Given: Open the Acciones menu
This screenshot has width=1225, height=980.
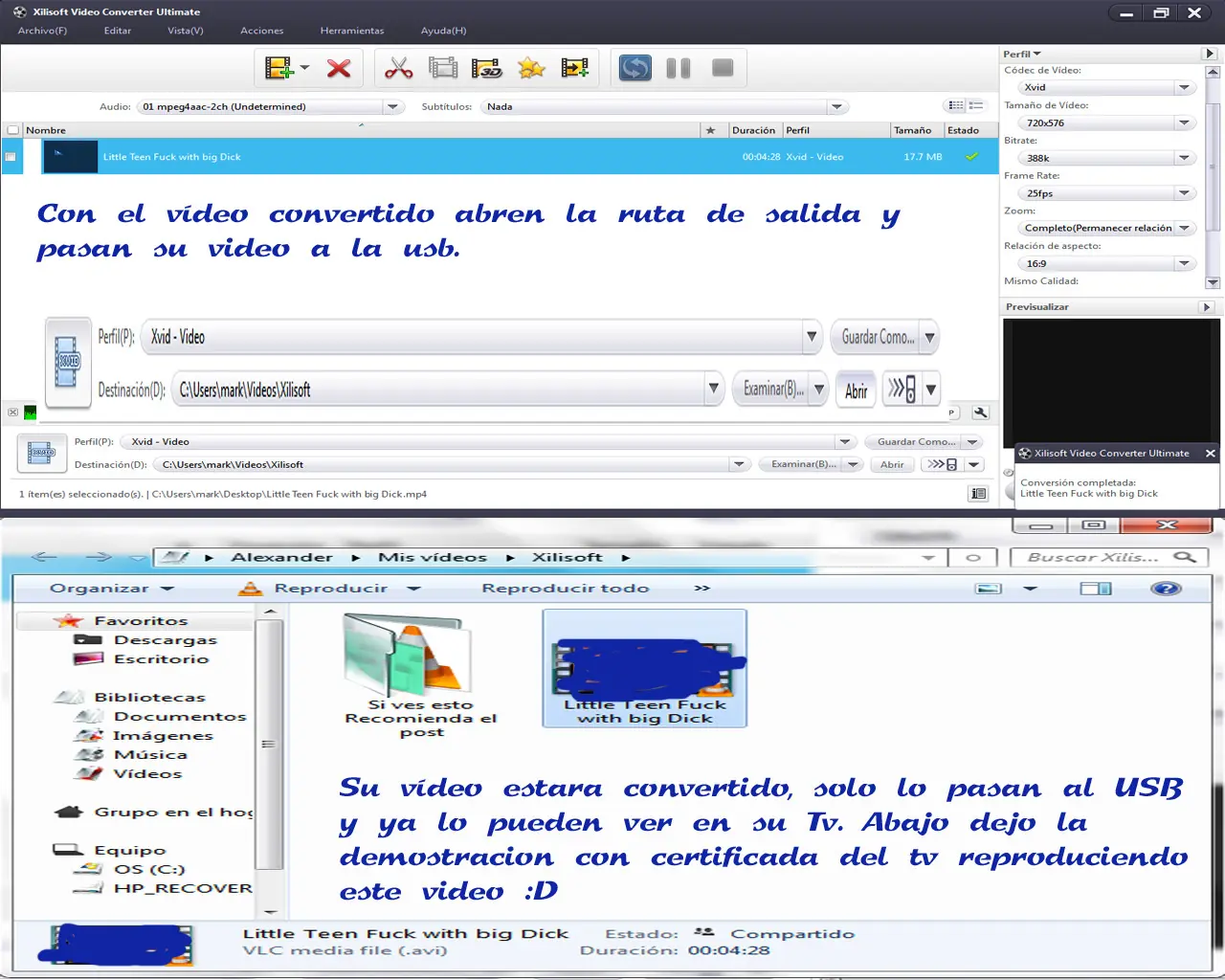Looking at the screenshot, I should tap(262, 31).
